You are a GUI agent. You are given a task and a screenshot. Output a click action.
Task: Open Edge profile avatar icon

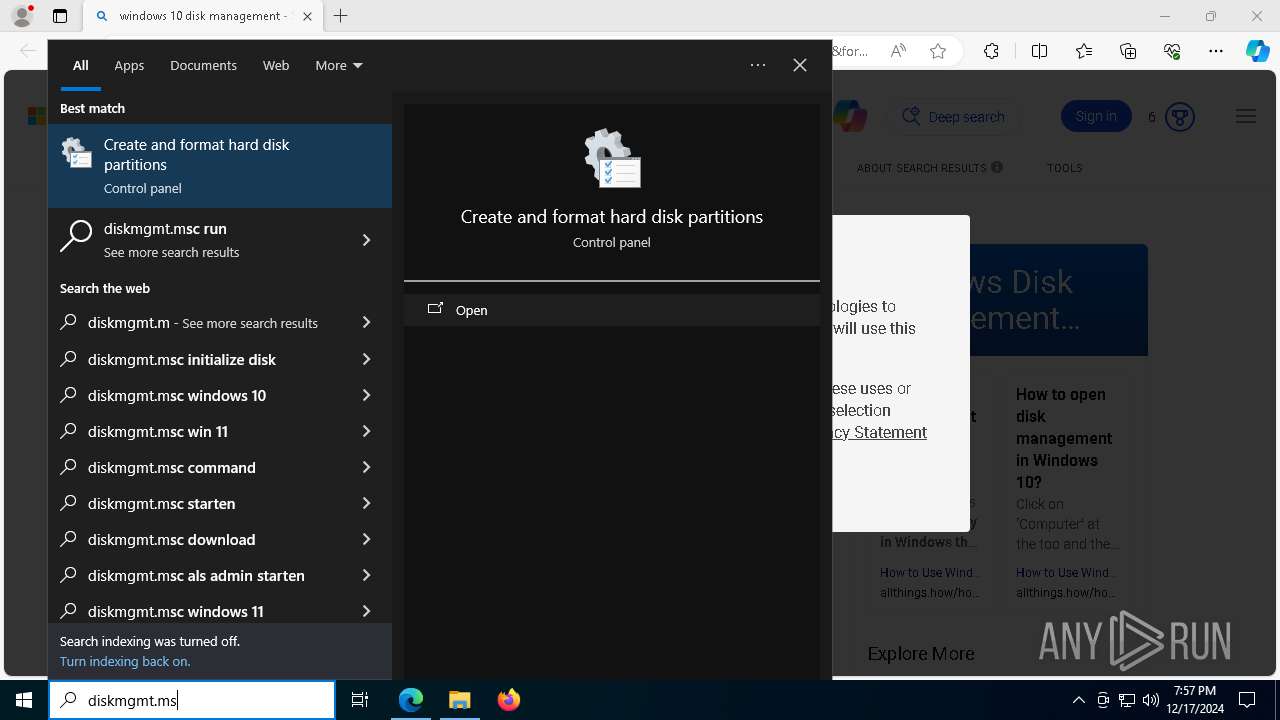(22, 16)
